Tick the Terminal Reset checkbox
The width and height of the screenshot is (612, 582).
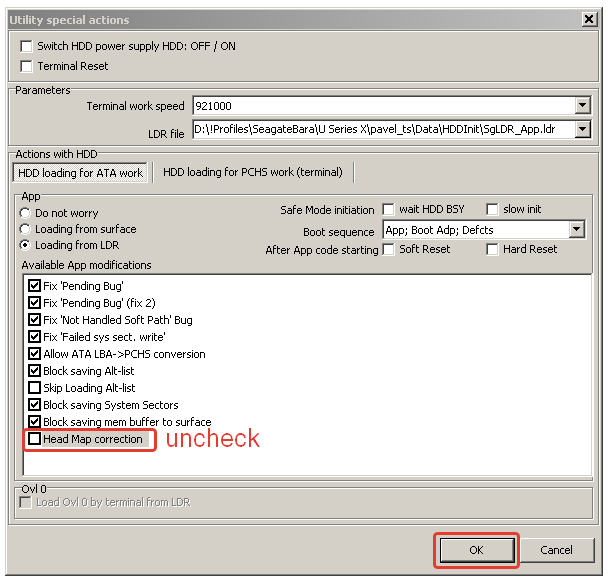pyautogui.click(x=27, y=66)
